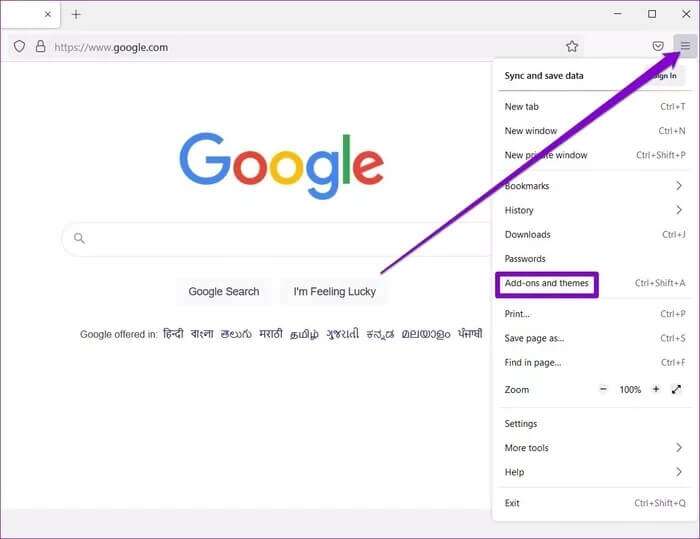Click the address bar URL
The image size is (700, 539).
click(x=111, y=47)
